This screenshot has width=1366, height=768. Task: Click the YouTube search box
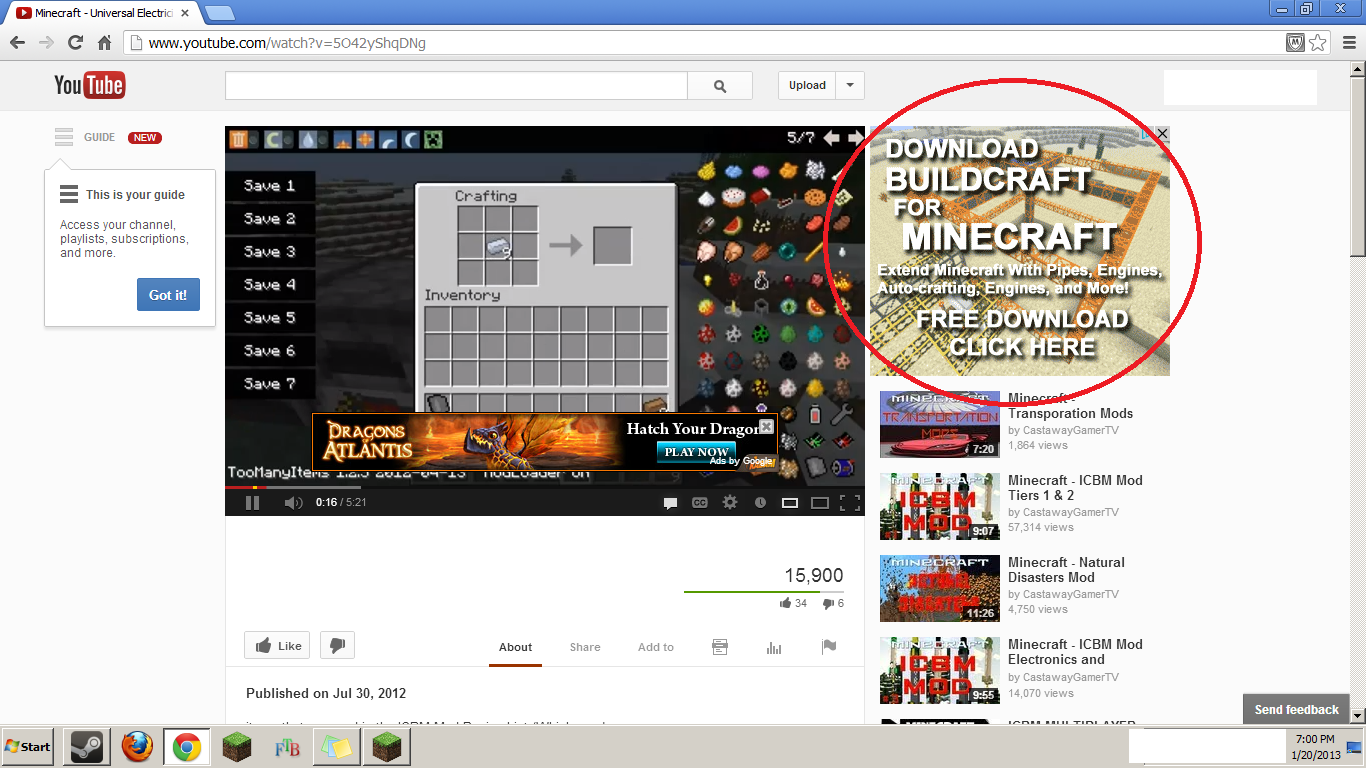[456, 86]
